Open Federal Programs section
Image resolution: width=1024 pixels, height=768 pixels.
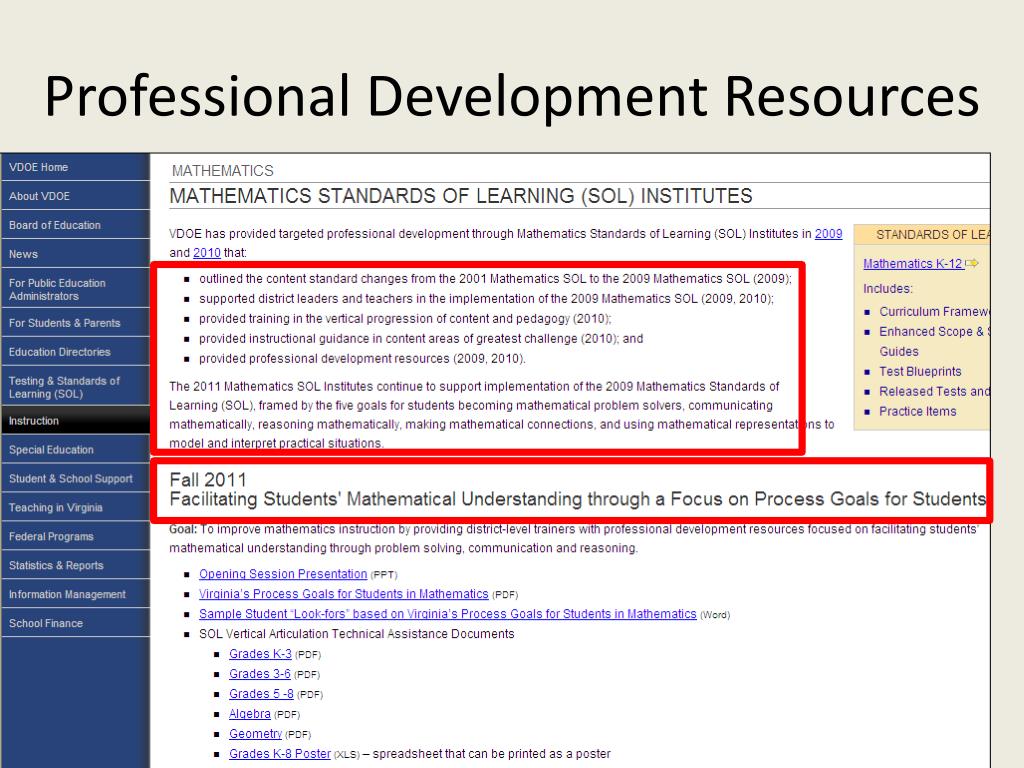pos(75,536)
